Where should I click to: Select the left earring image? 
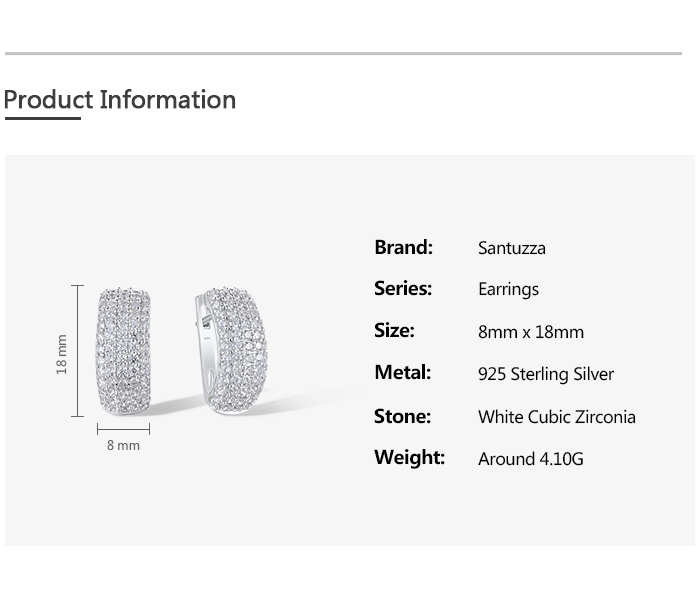click(x=123, y=353)
